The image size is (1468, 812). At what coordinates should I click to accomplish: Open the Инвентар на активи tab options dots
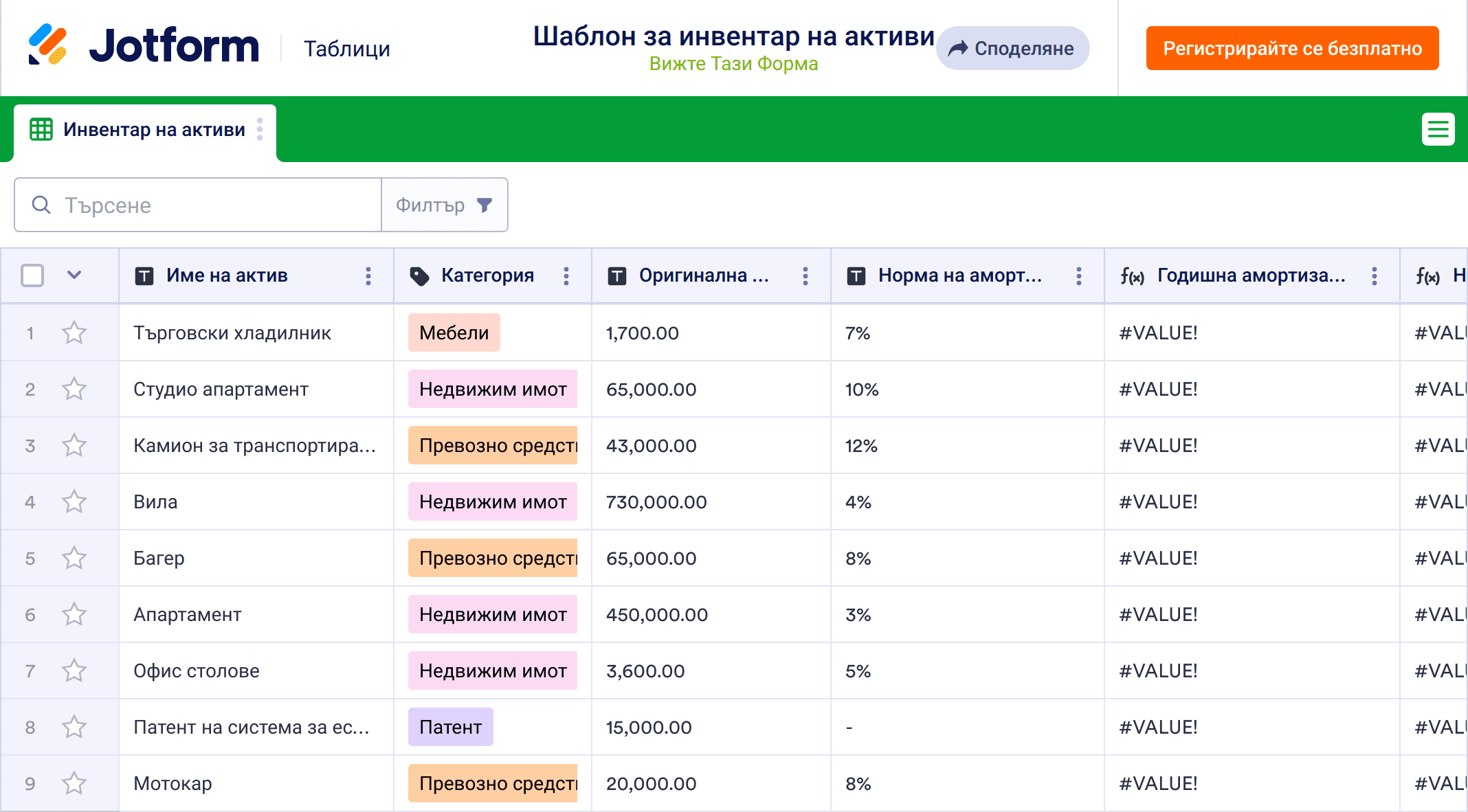coord(260,129)
